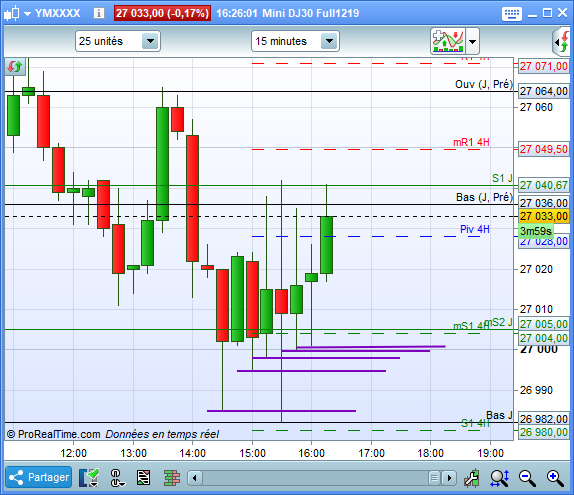This screenshot has height=495, width=574.
Task: Click the zoom in magnifier icon
Action: tap(555, 478)
